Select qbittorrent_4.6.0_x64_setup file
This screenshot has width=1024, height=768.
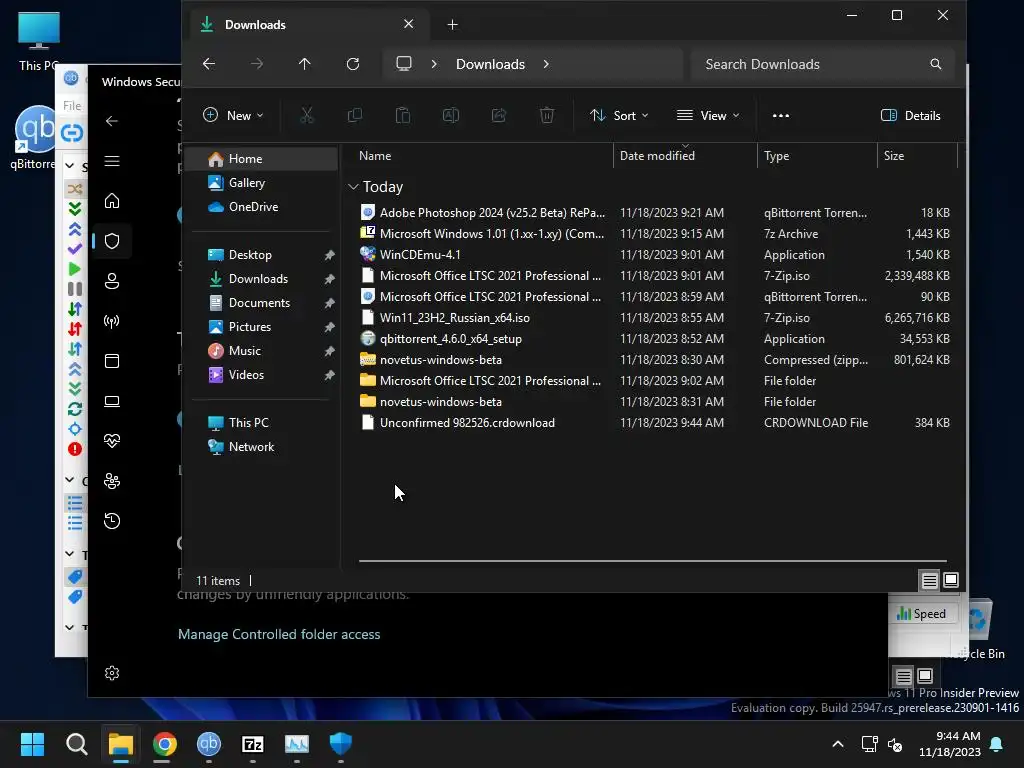pos(654,339)
